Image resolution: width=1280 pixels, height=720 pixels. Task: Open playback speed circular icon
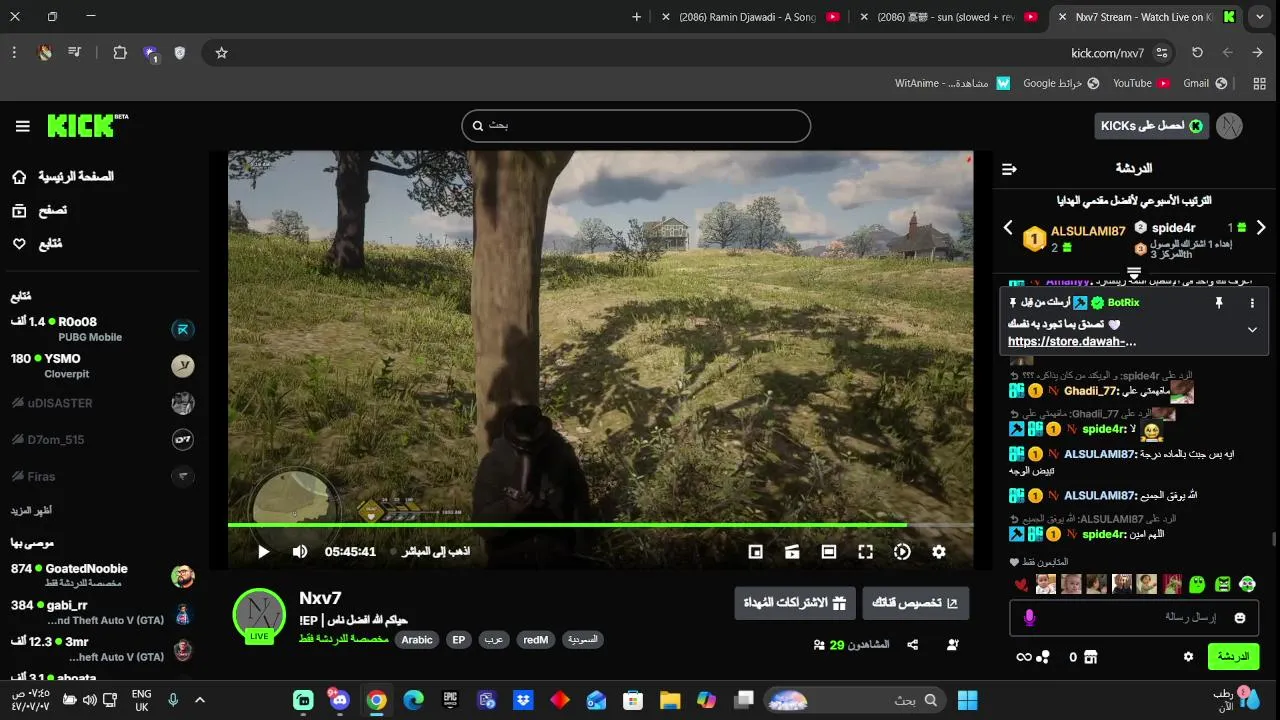pyautogui.click(x=902, y=551)
